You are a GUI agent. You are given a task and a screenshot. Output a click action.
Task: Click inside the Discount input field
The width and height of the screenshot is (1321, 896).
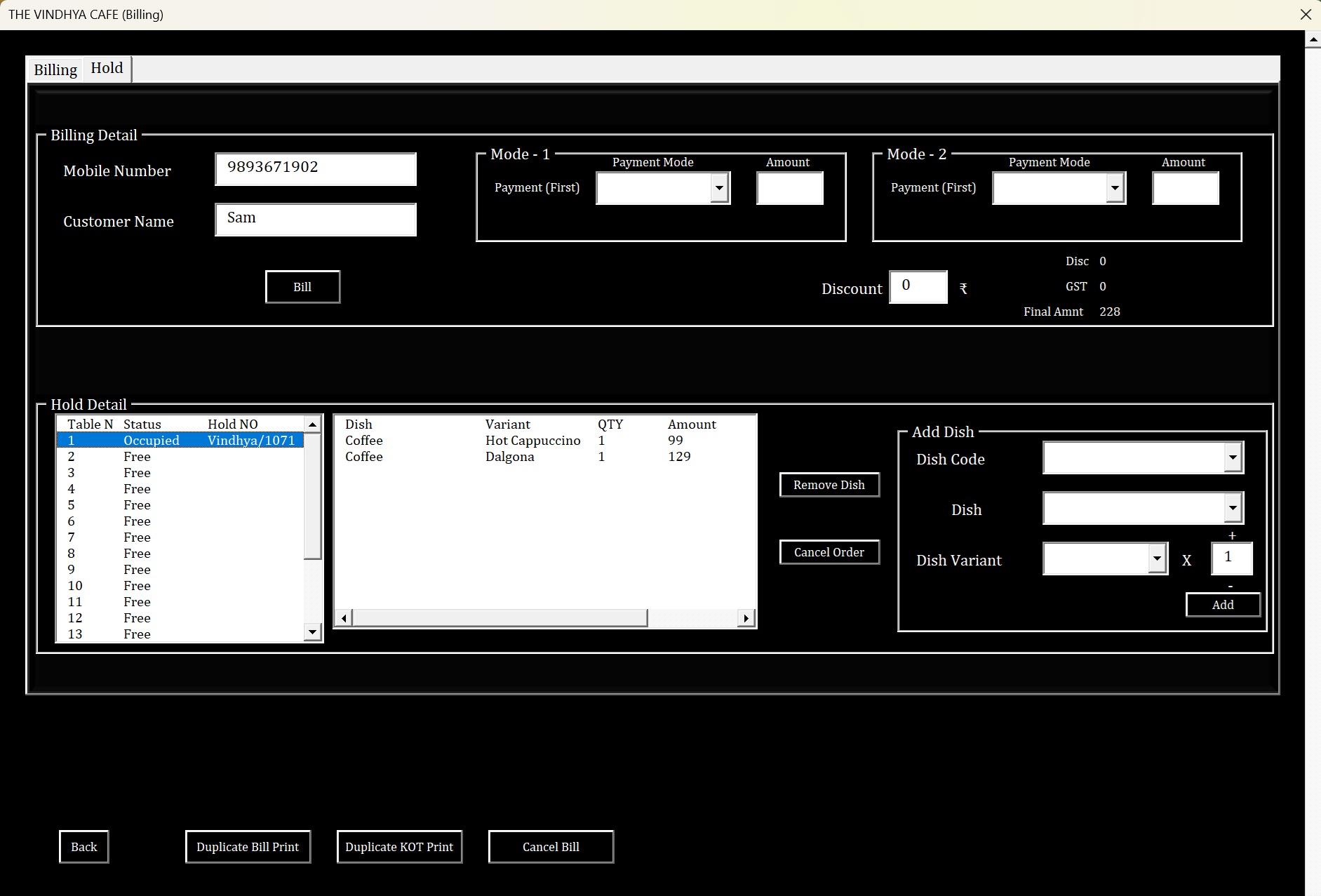(x=918, y=287)
